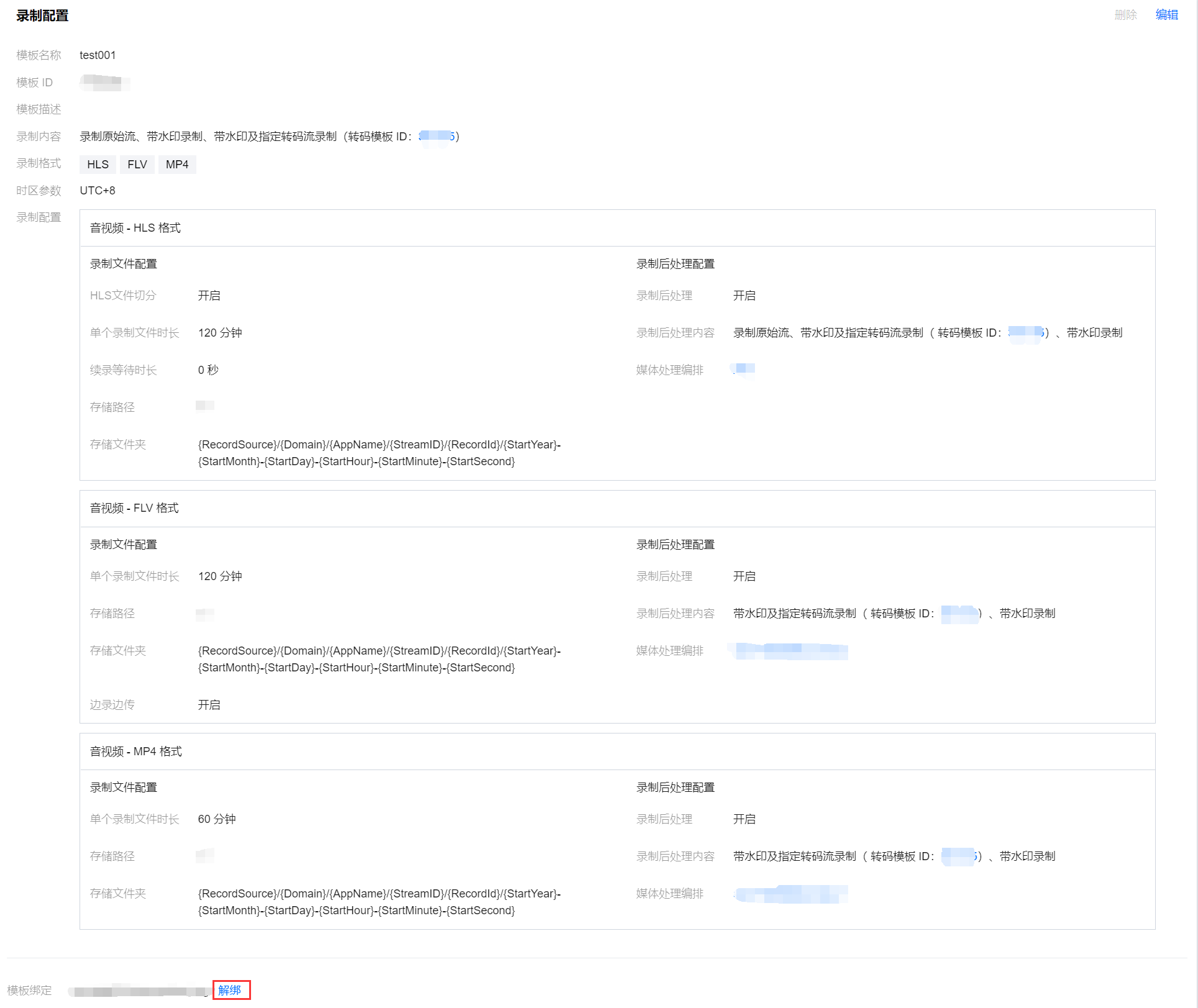Click FLV 录制后处理内容 transcoding template ID
The height and width of the screenshot is (1008, 1198).
click(959, 614)
